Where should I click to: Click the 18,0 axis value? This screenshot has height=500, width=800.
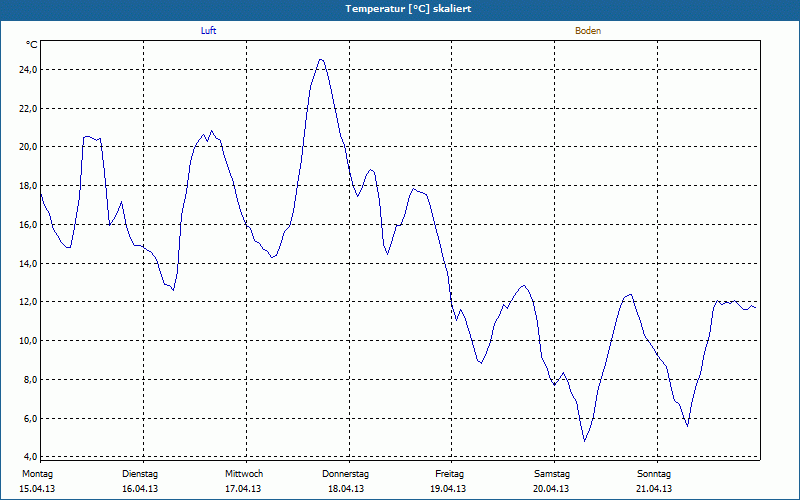coord(28,186)
